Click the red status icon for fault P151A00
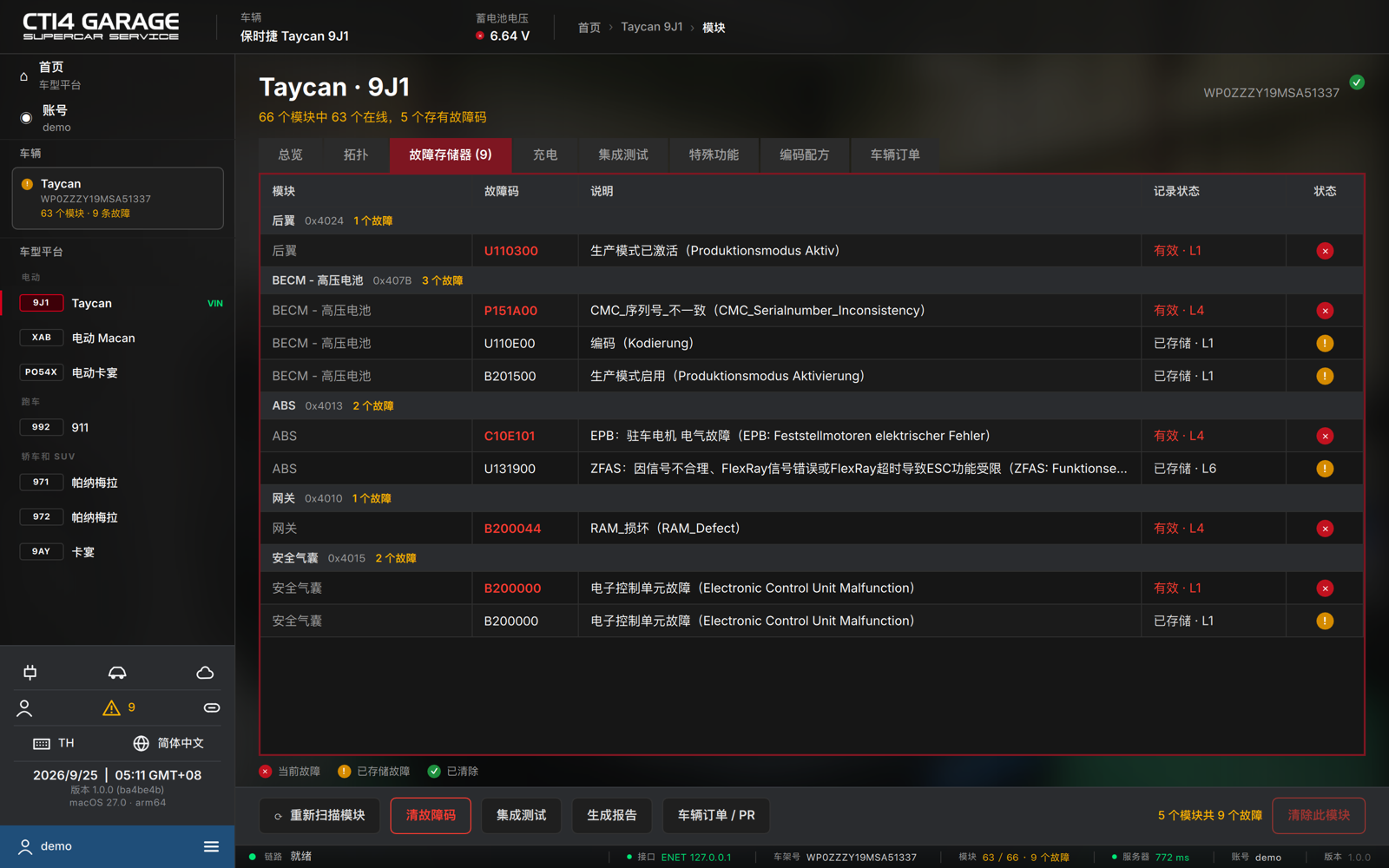This screenshot has width=1389, height=868. [x=1325, y=311]
